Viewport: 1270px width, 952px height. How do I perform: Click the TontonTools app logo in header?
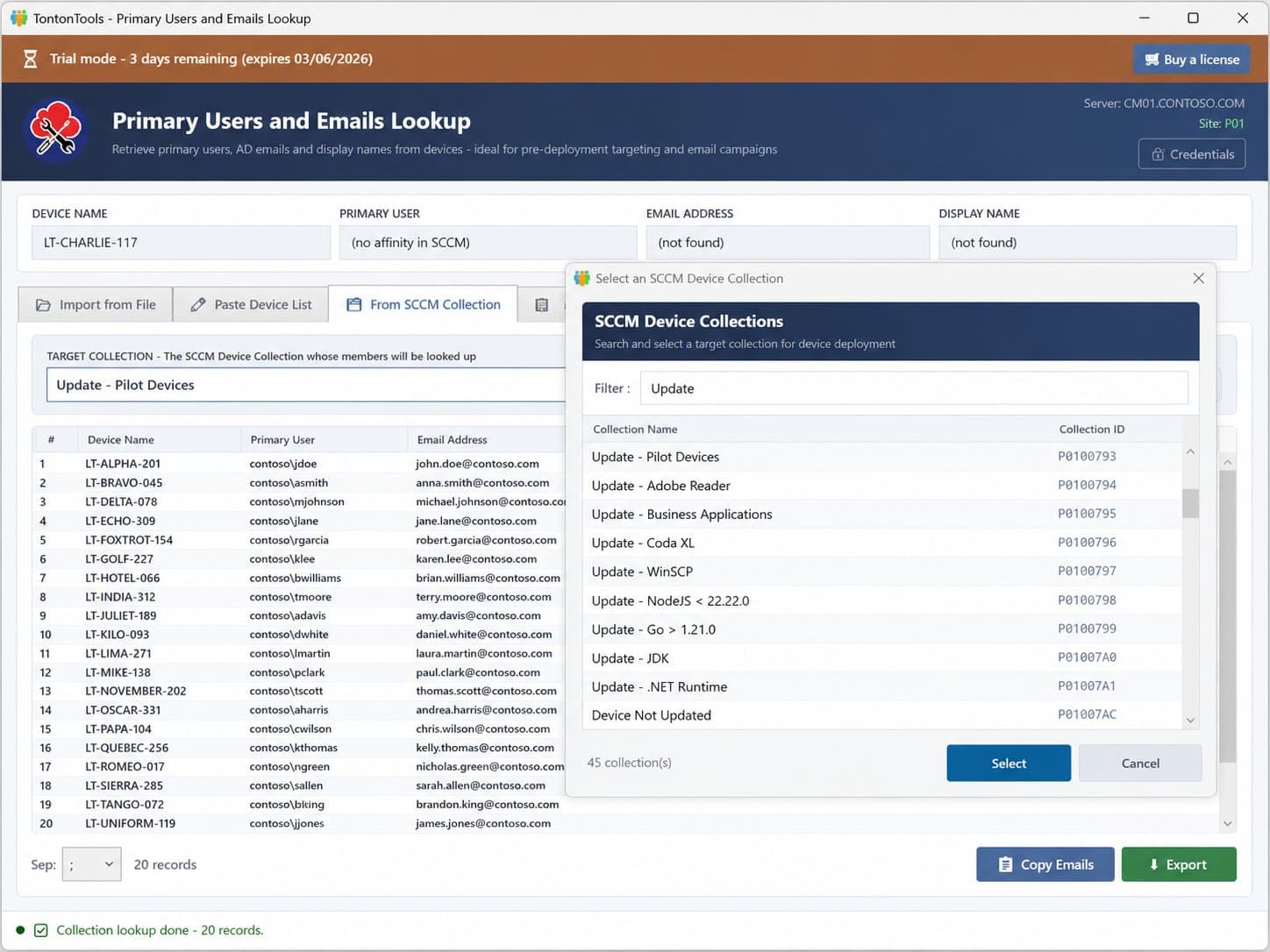[x=56, y=131]
